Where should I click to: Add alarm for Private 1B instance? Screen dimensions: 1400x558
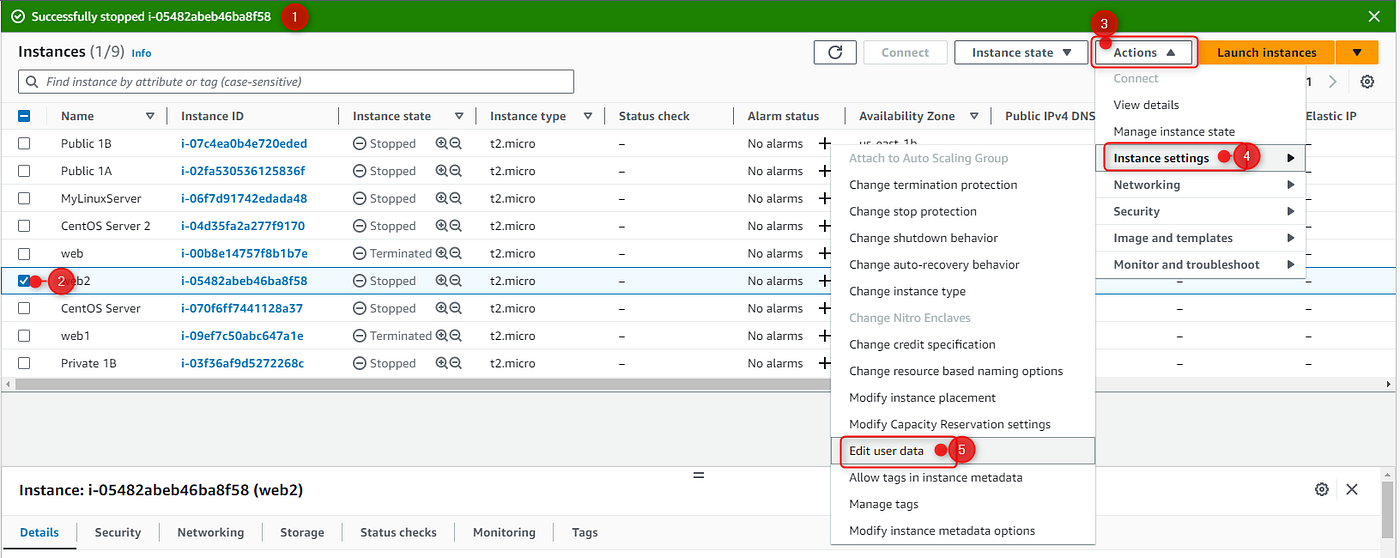click(x=824, y=364)
